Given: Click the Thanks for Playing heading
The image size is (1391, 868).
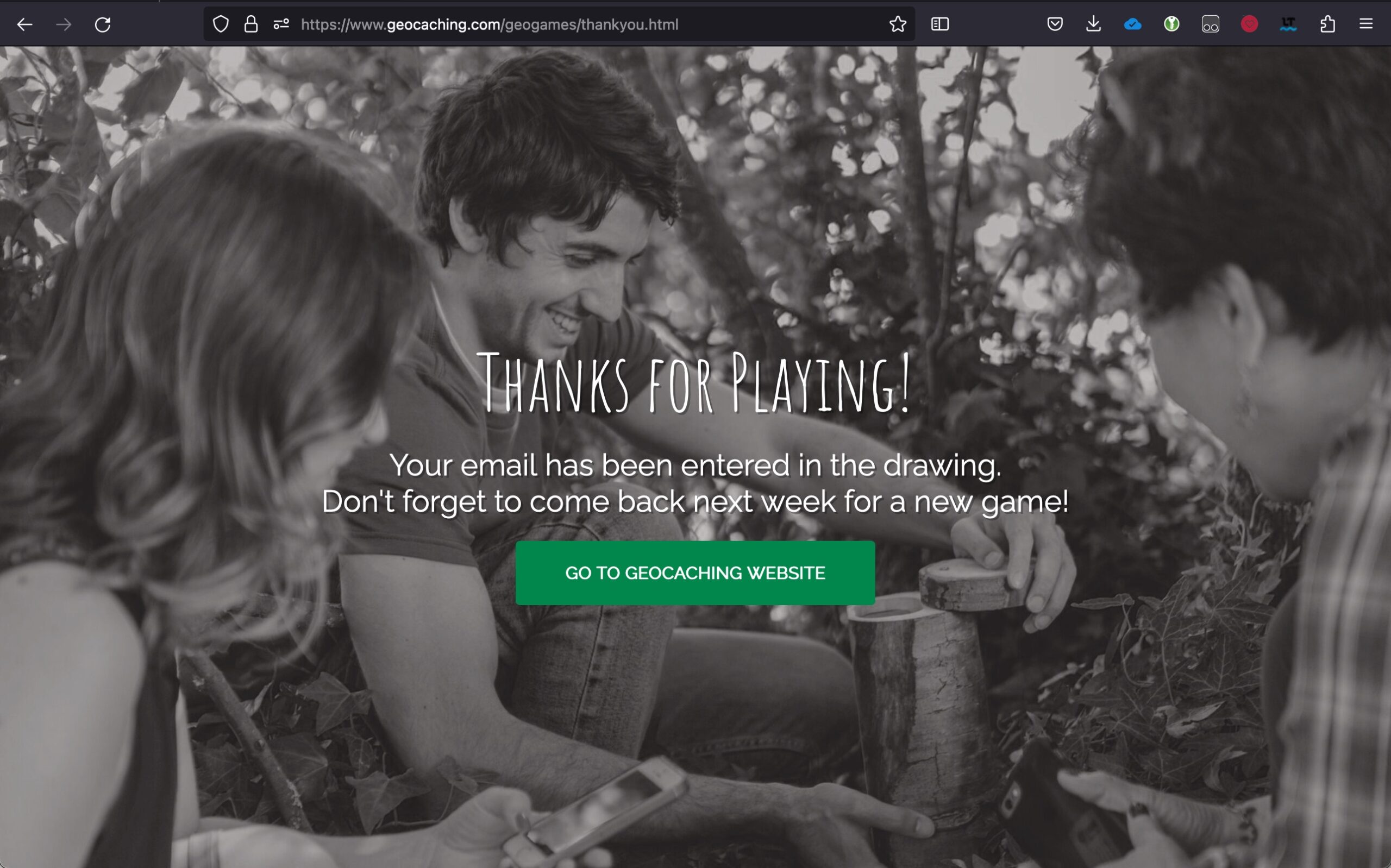Looking at the screenshot, I should [694, 382].
